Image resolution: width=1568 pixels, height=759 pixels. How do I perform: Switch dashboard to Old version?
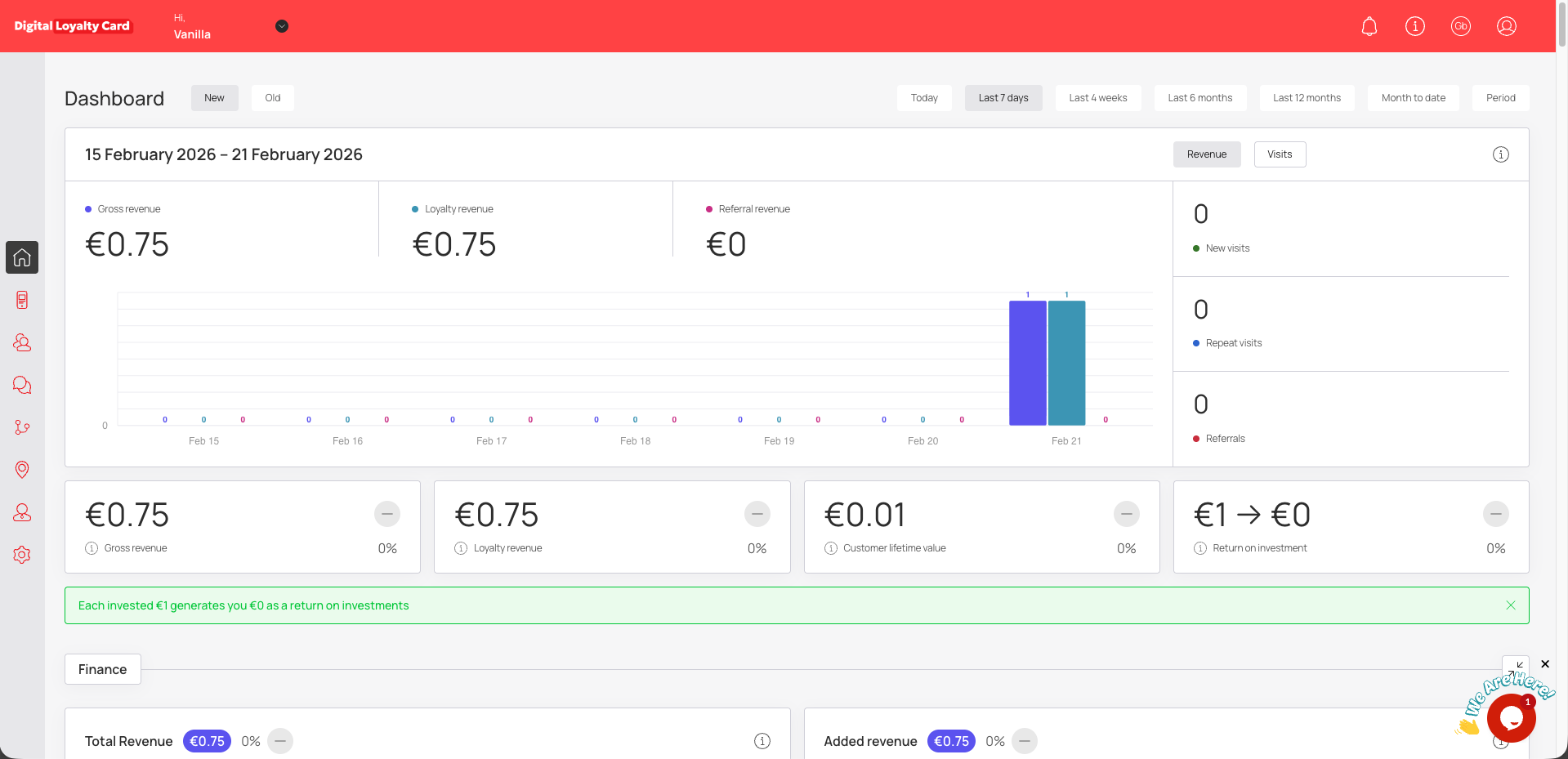coord(272,97)
